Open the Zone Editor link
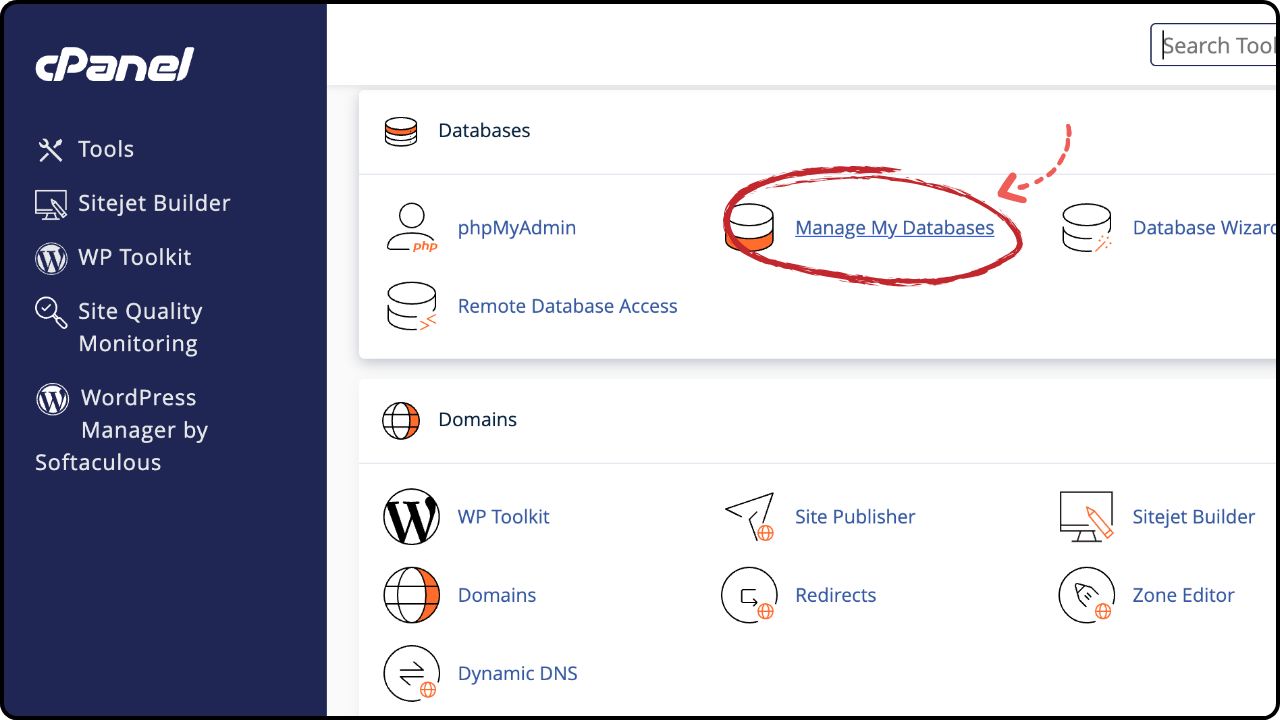 [1184, 595]
